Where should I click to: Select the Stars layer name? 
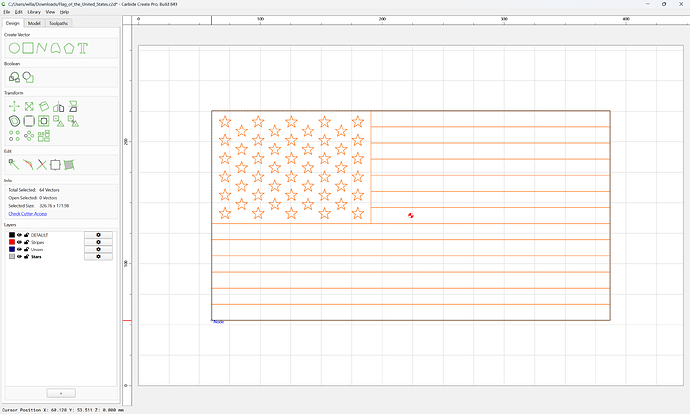point(36,256)
